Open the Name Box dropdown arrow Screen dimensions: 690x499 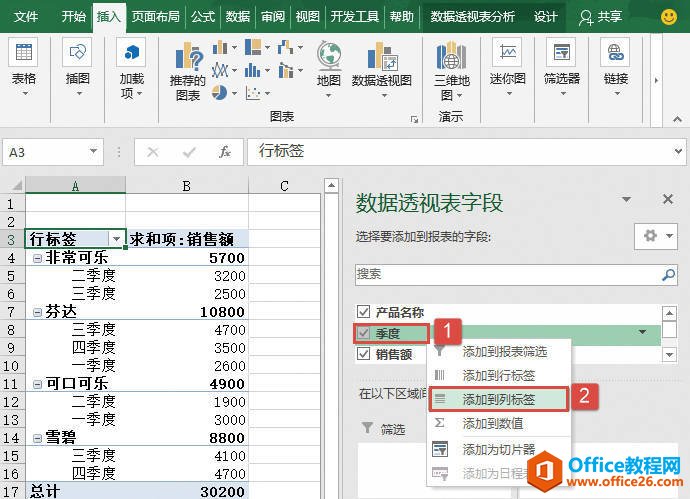coord(93,151)
